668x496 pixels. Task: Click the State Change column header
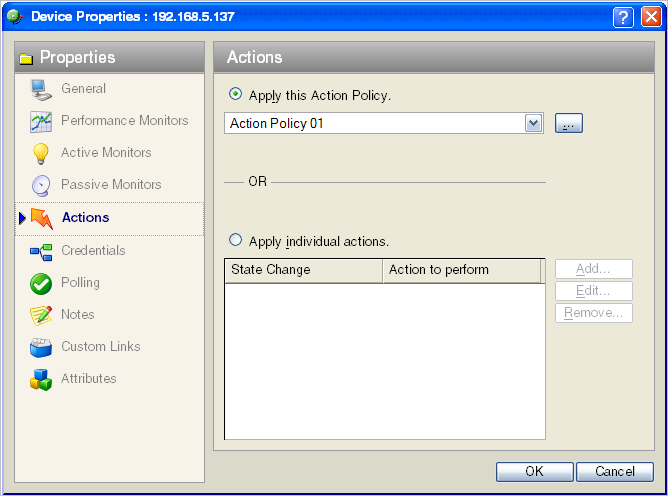coord(304,271)
